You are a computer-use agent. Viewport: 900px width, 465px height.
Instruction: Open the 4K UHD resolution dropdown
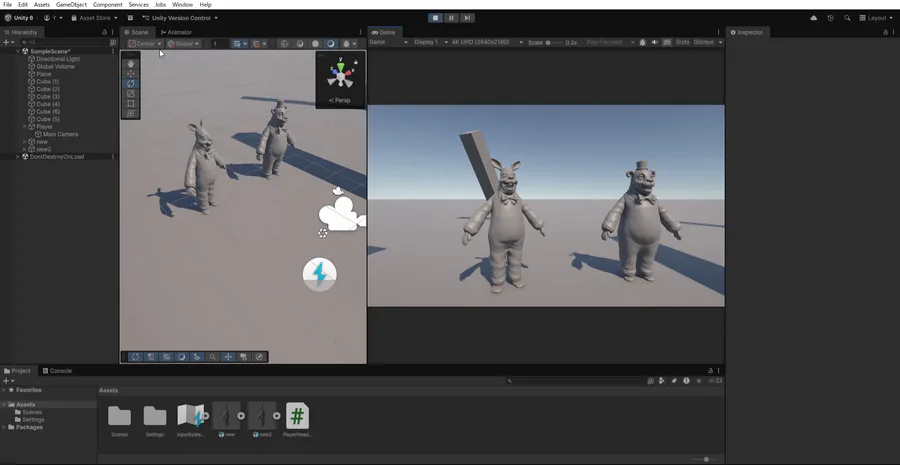tap(487, 42)
